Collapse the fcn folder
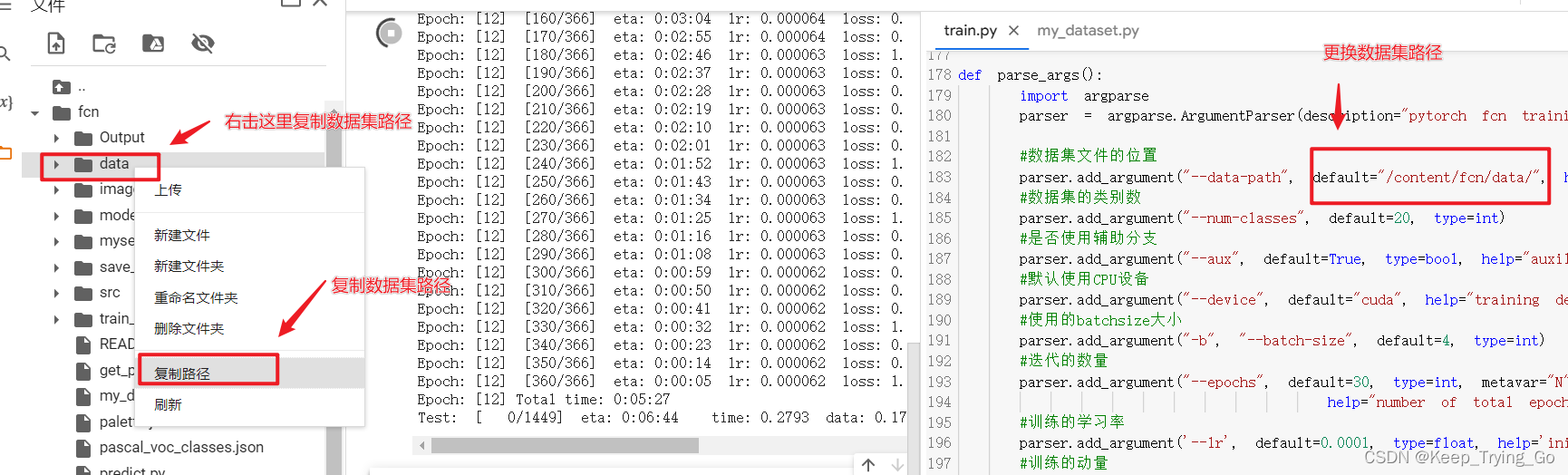The image size is (1568, 475). coord(35,112)
